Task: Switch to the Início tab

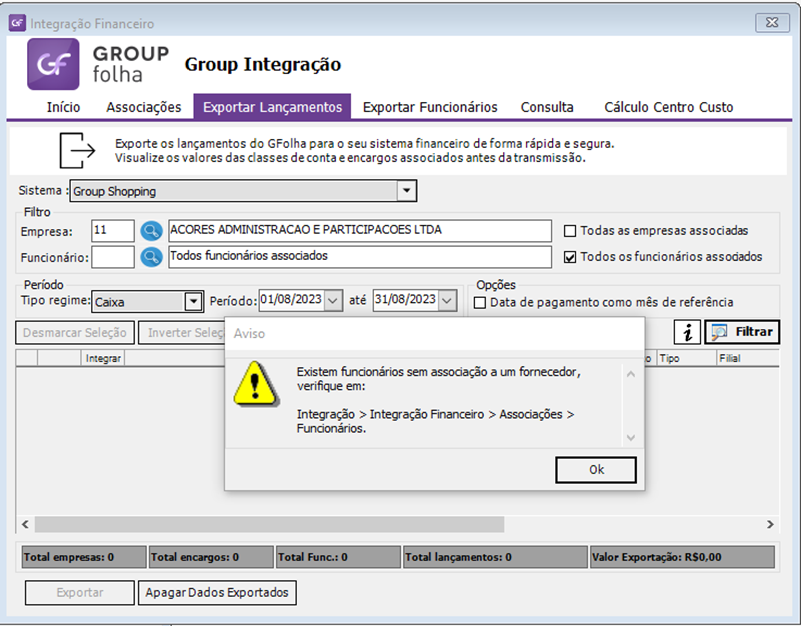Action: (63, 107)
